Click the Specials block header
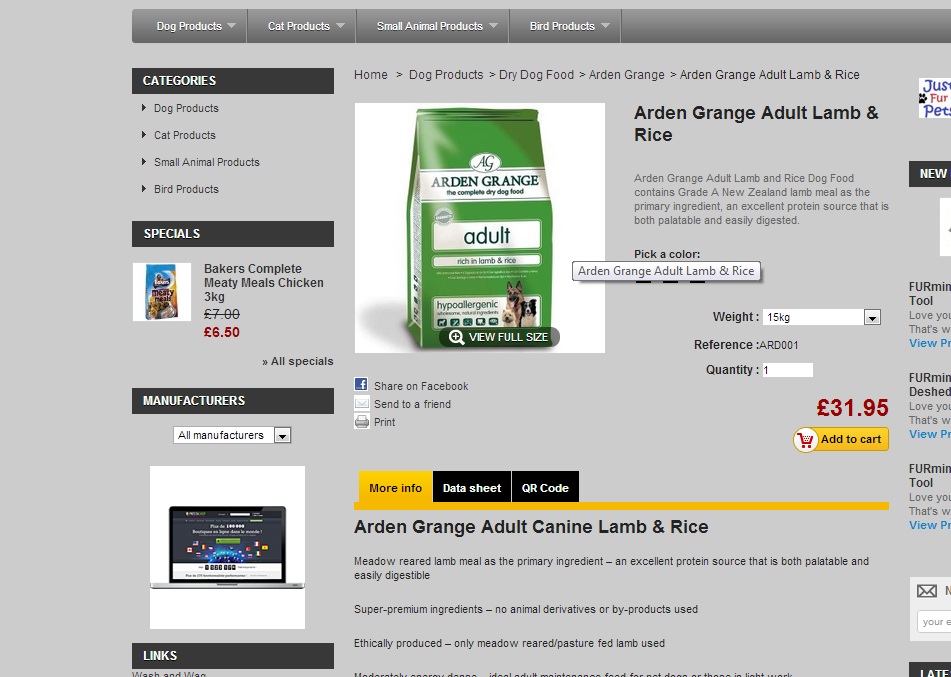951x677 pixels. pos(233,234)
